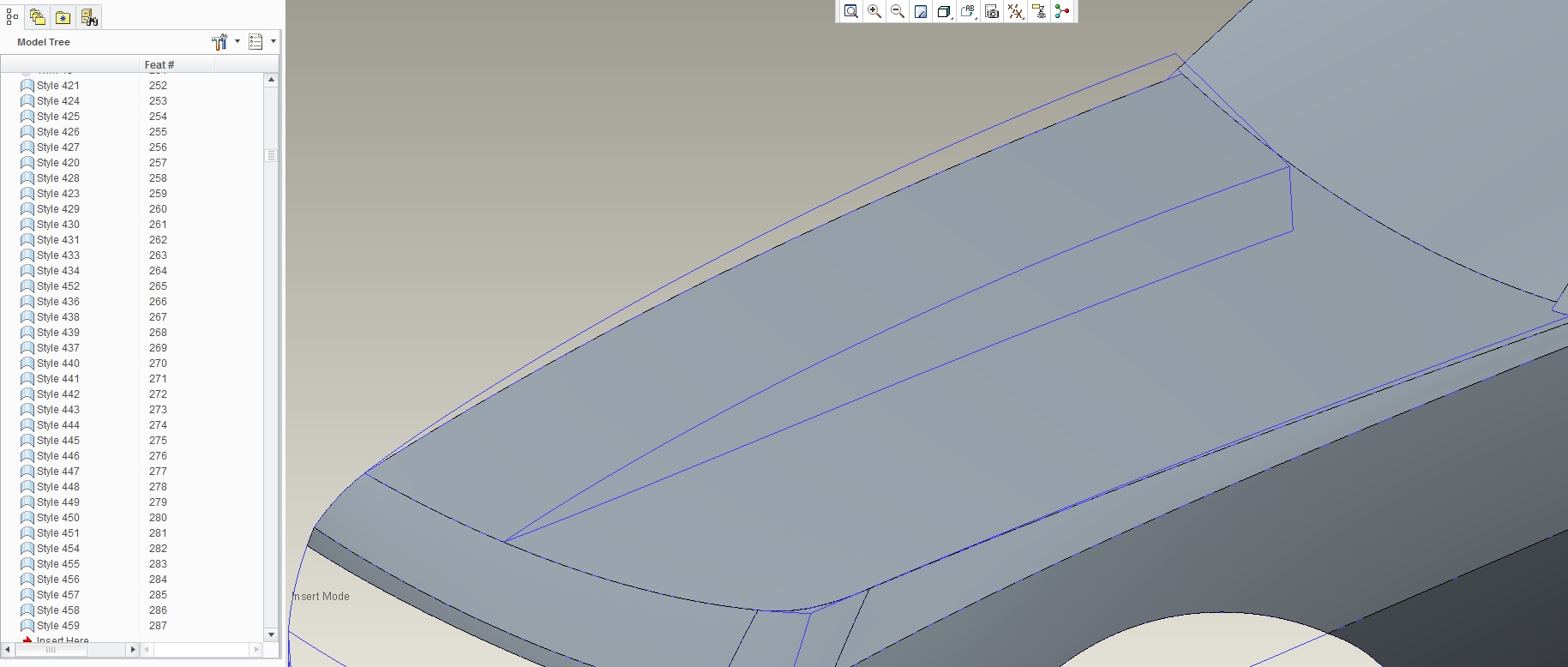This screenshot has width=1568, height=667.
Task: Toggle the Spin Center icon
Action: [1062, 11]
